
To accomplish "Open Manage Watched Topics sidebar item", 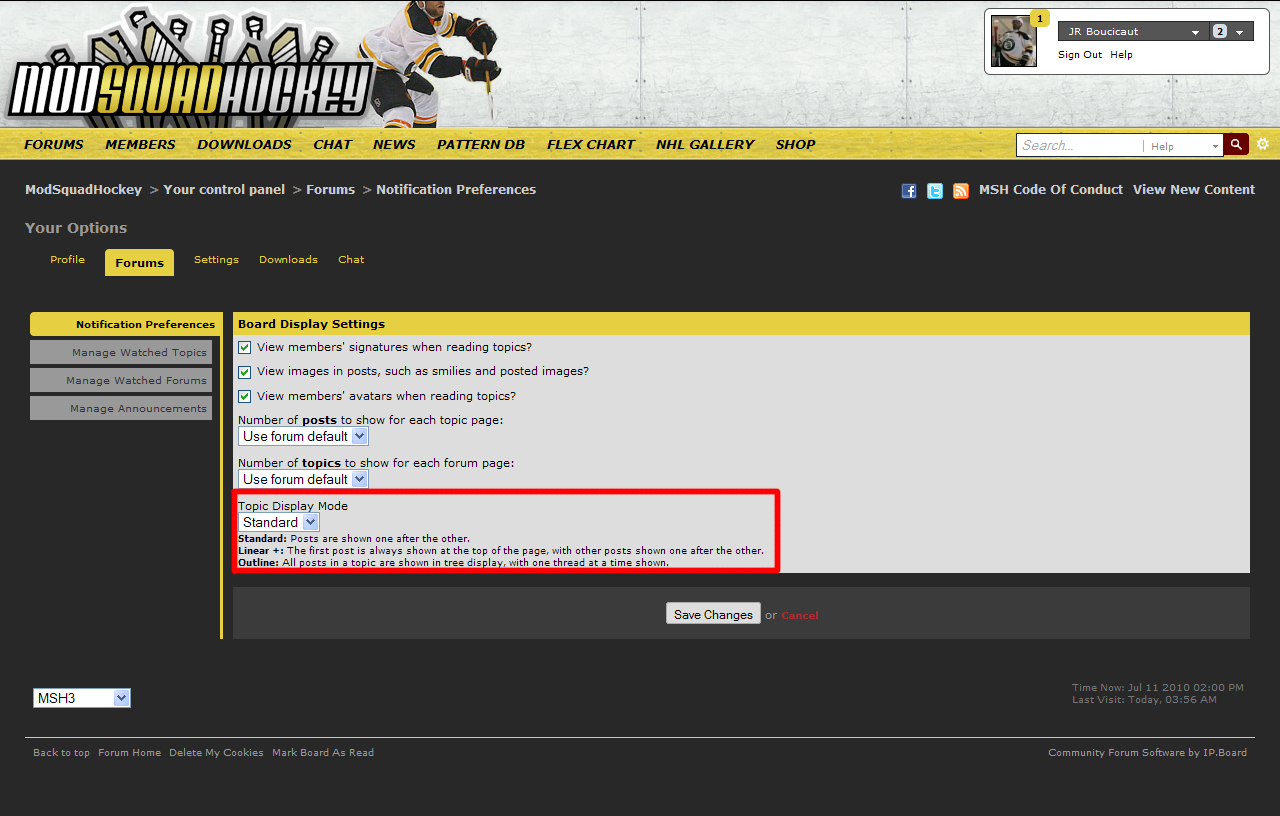I will (121, 353).
